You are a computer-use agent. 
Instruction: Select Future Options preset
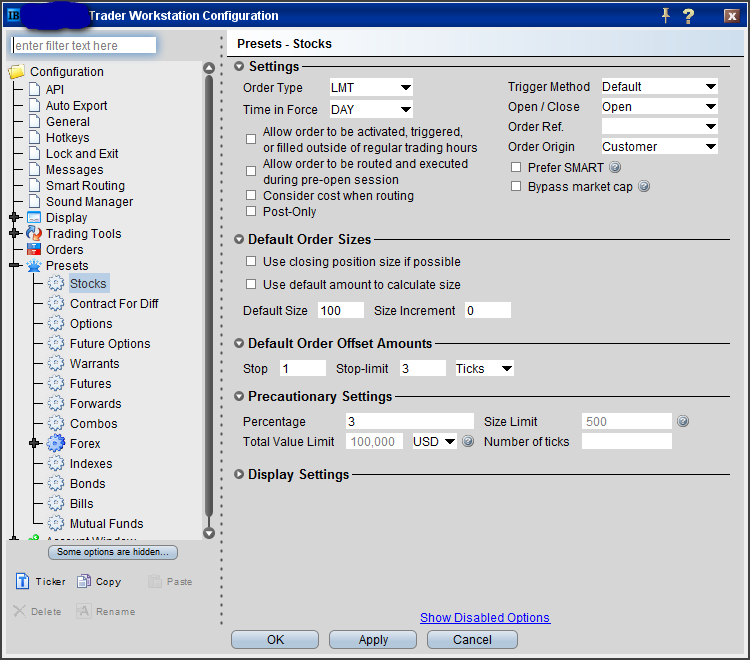(110, 343)
